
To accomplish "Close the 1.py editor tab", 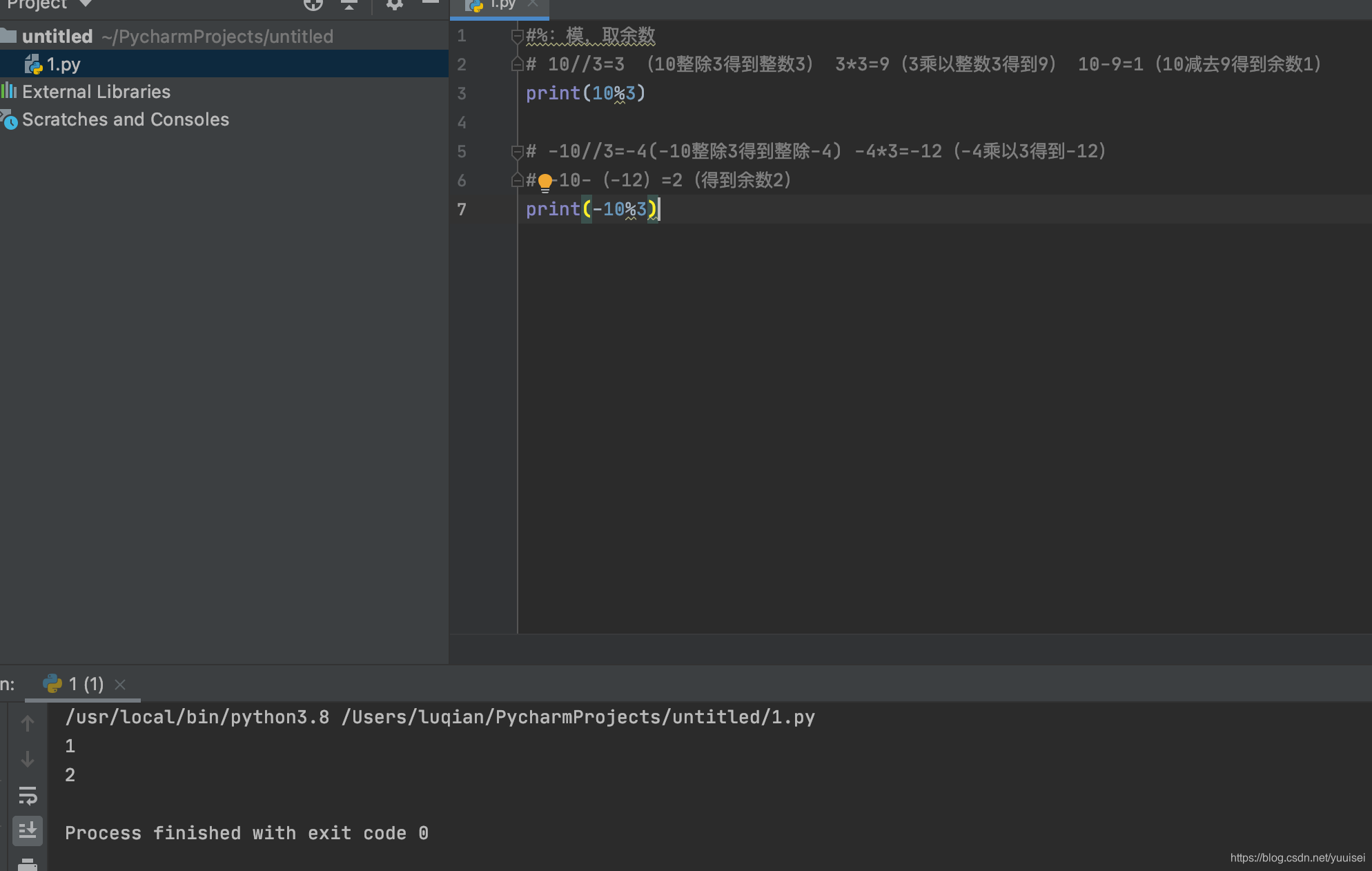I will 532,3.
